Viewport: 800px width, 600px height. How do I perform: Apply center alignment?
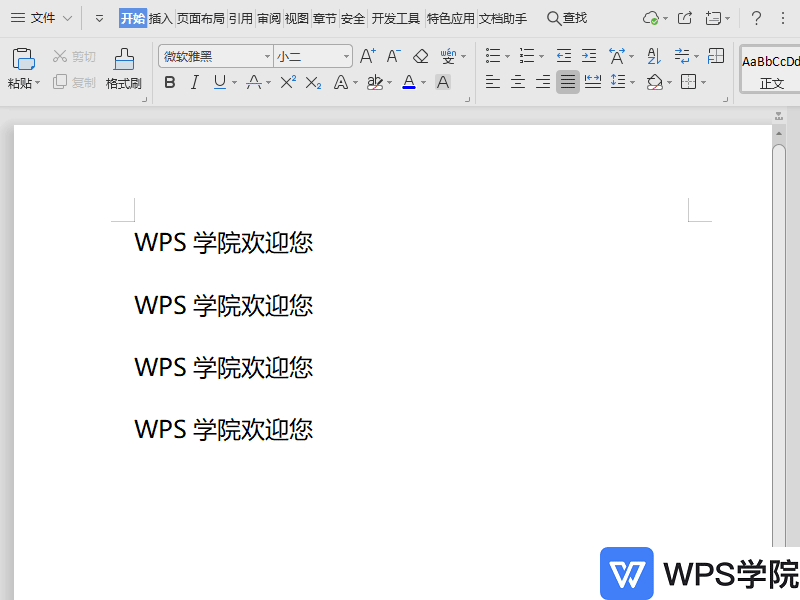point(518,82)
